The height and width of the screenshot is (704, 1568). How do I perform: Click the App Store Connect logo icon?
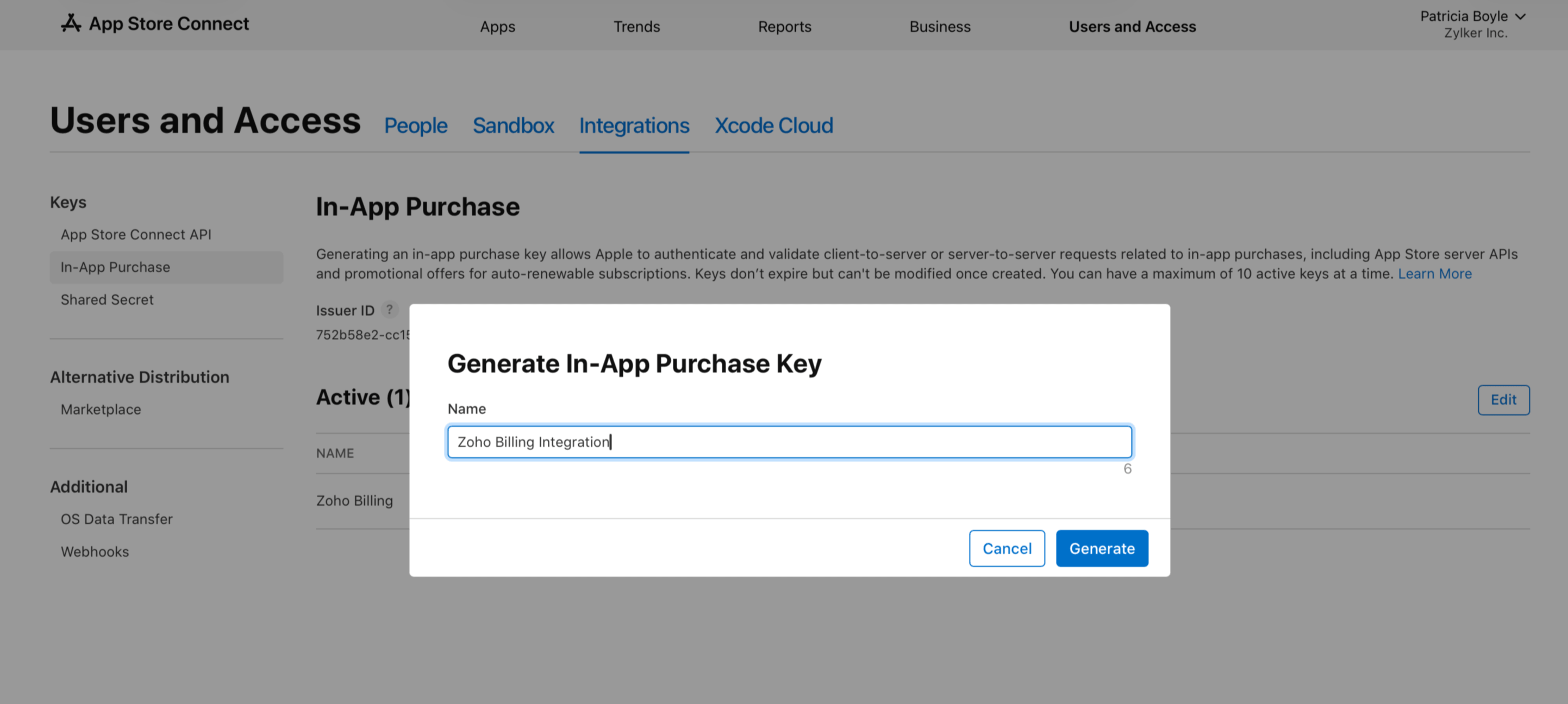click(71, 23)
